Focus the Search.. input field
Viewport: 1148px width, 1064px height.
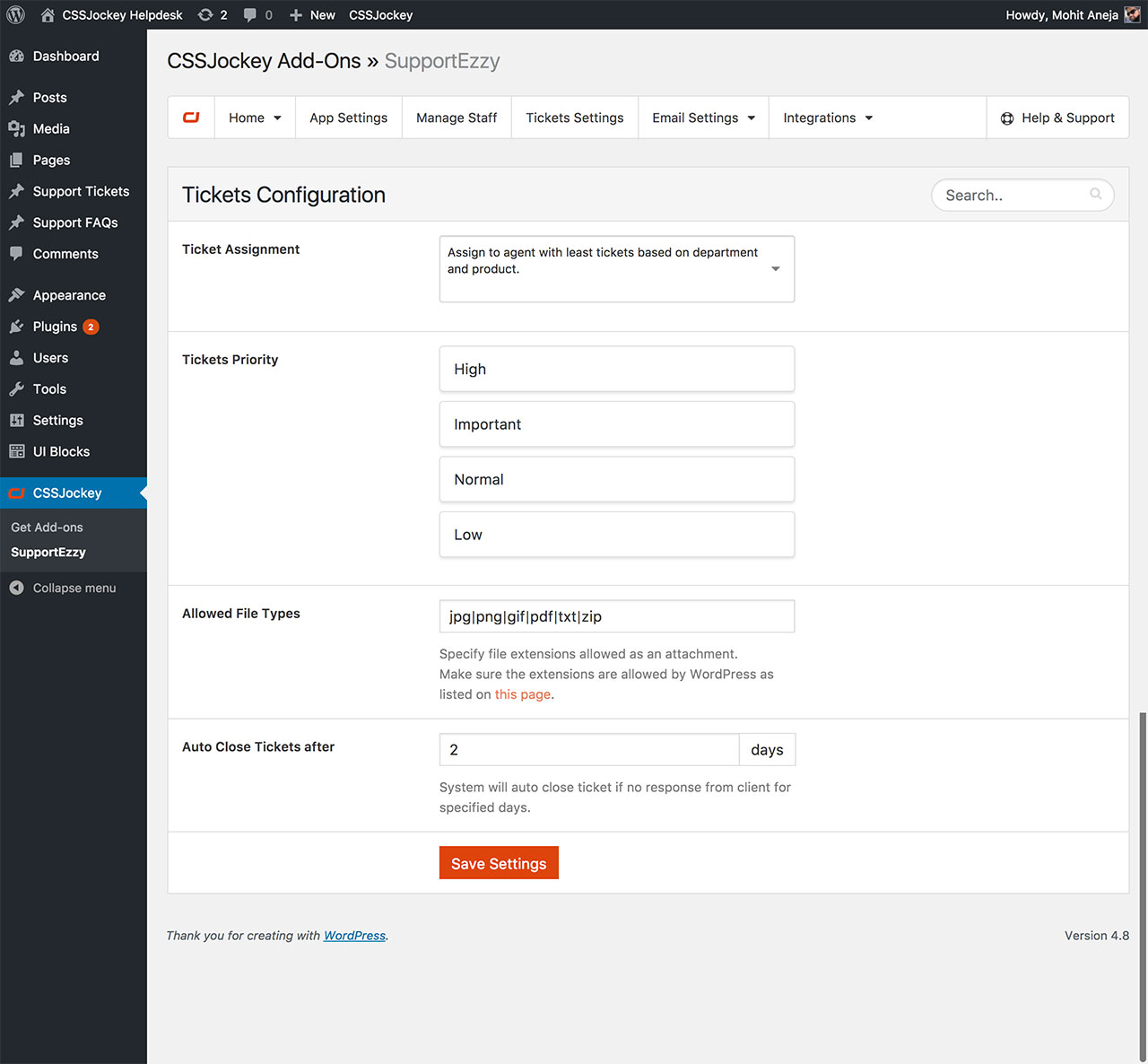point(1022,195)
